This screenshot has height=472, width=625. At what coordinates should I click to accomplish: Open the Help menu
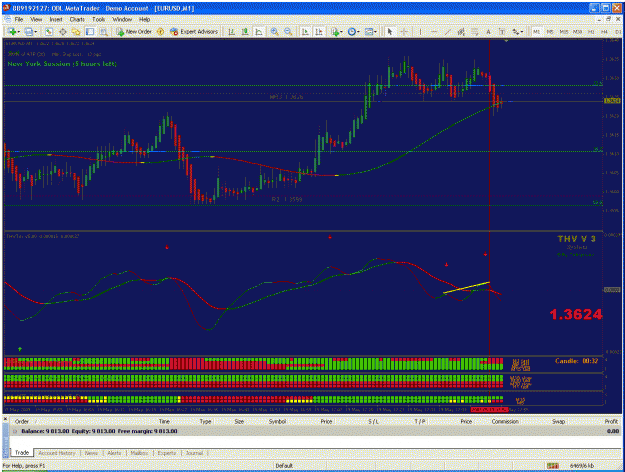144,19
